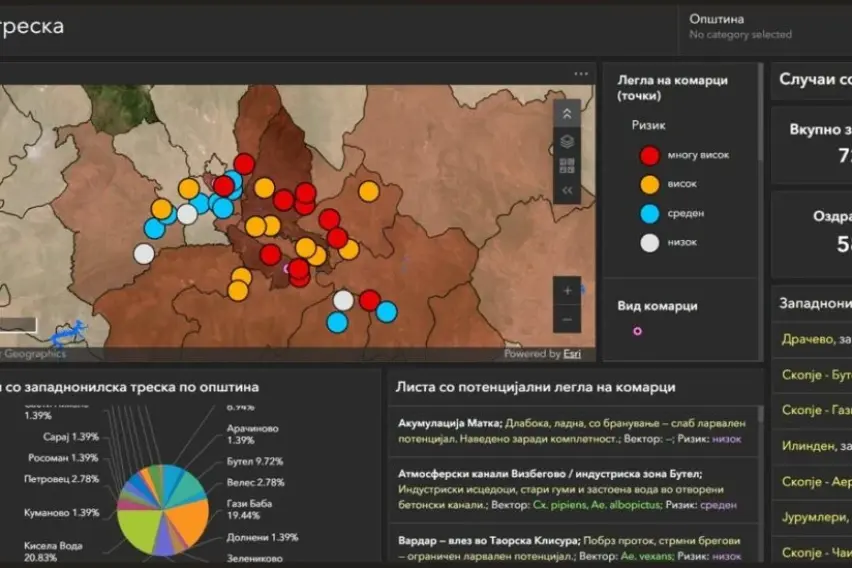This screenshot has height=568, width=852.
Task: Collapse the map toolbar with the double left arrows
Action: click(567, 190)
